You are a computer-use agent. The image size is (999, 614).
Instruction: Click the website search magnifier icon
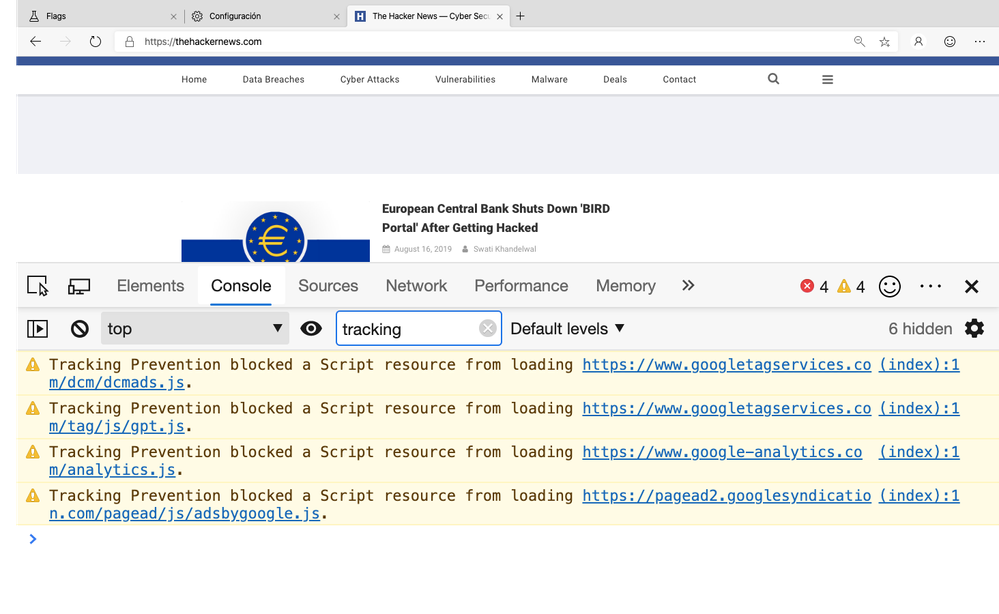(x=773, y=79)
